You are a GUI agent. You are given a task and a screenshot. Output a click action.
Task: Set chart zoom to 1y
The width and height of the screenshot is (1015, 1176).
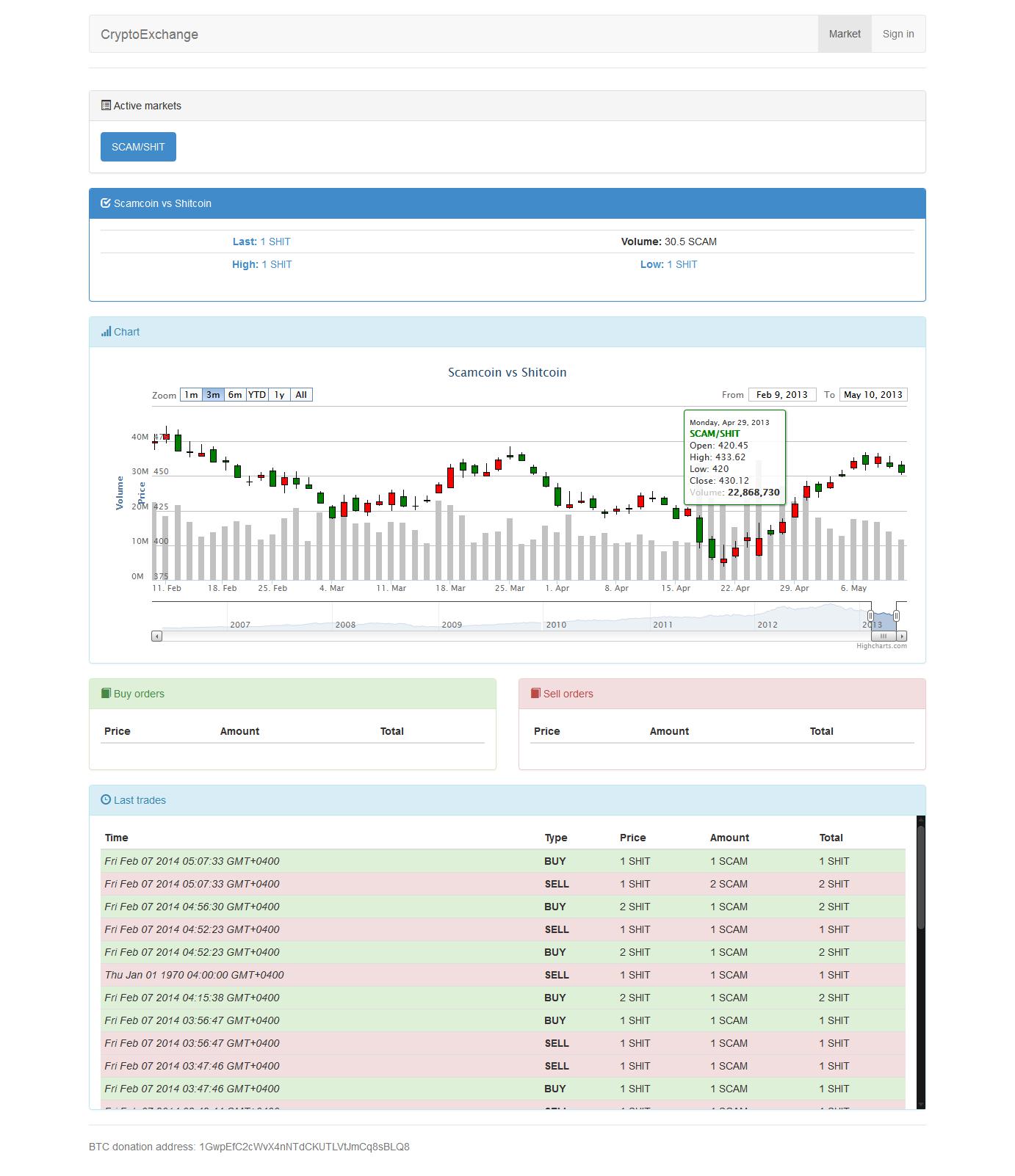pyautogui.click(x=279, y=395)
